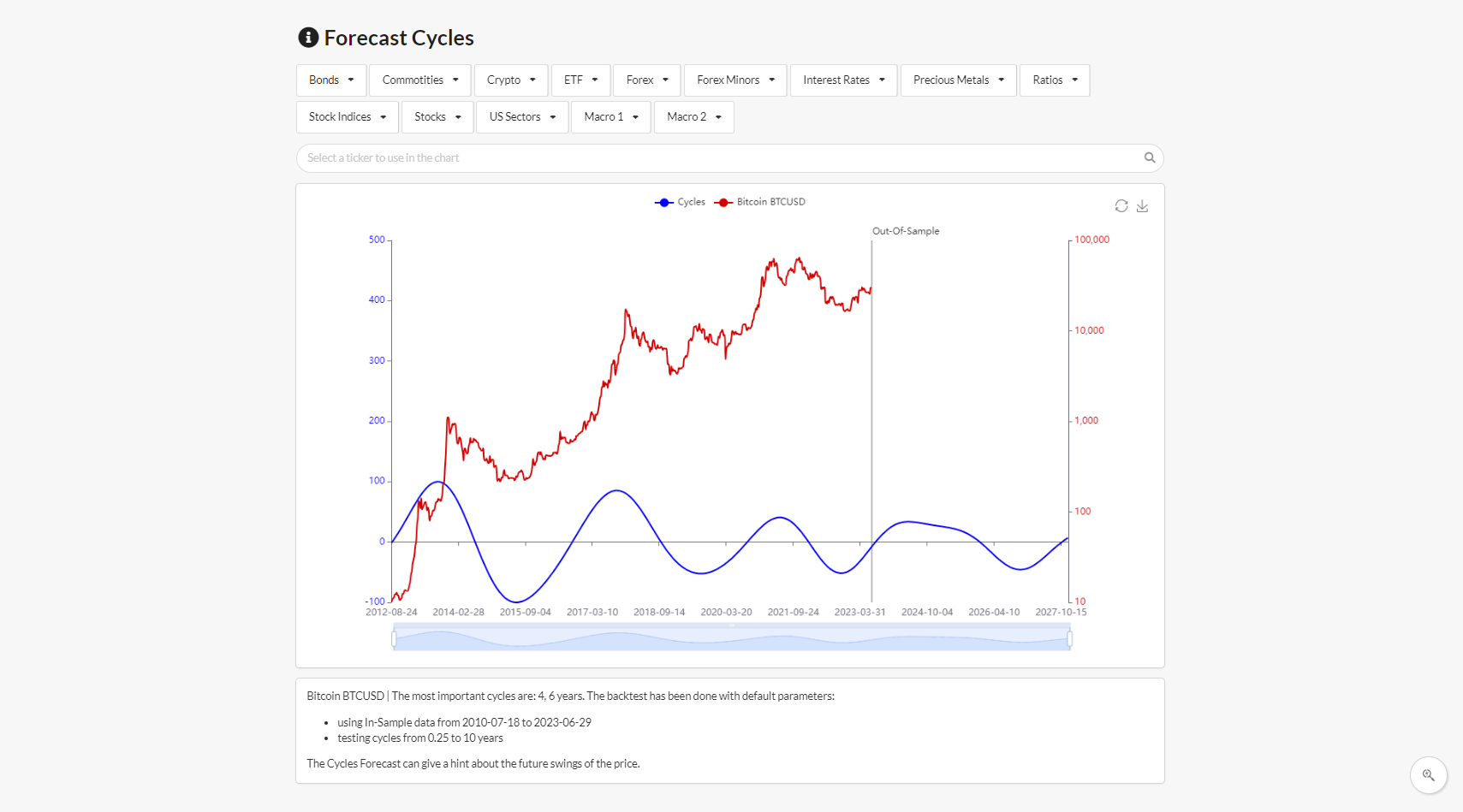Open the Crypto dropdown
The width and height of the screenshot is (1463, 812).
(x=510, y=80)
